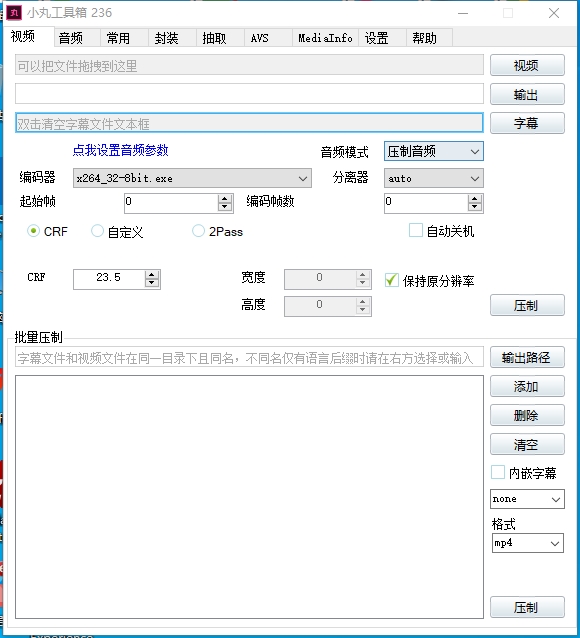This screenshot has height=638, width=580.
Task: Increase the CRF value with up arrow
Action: tap(152, 275)
